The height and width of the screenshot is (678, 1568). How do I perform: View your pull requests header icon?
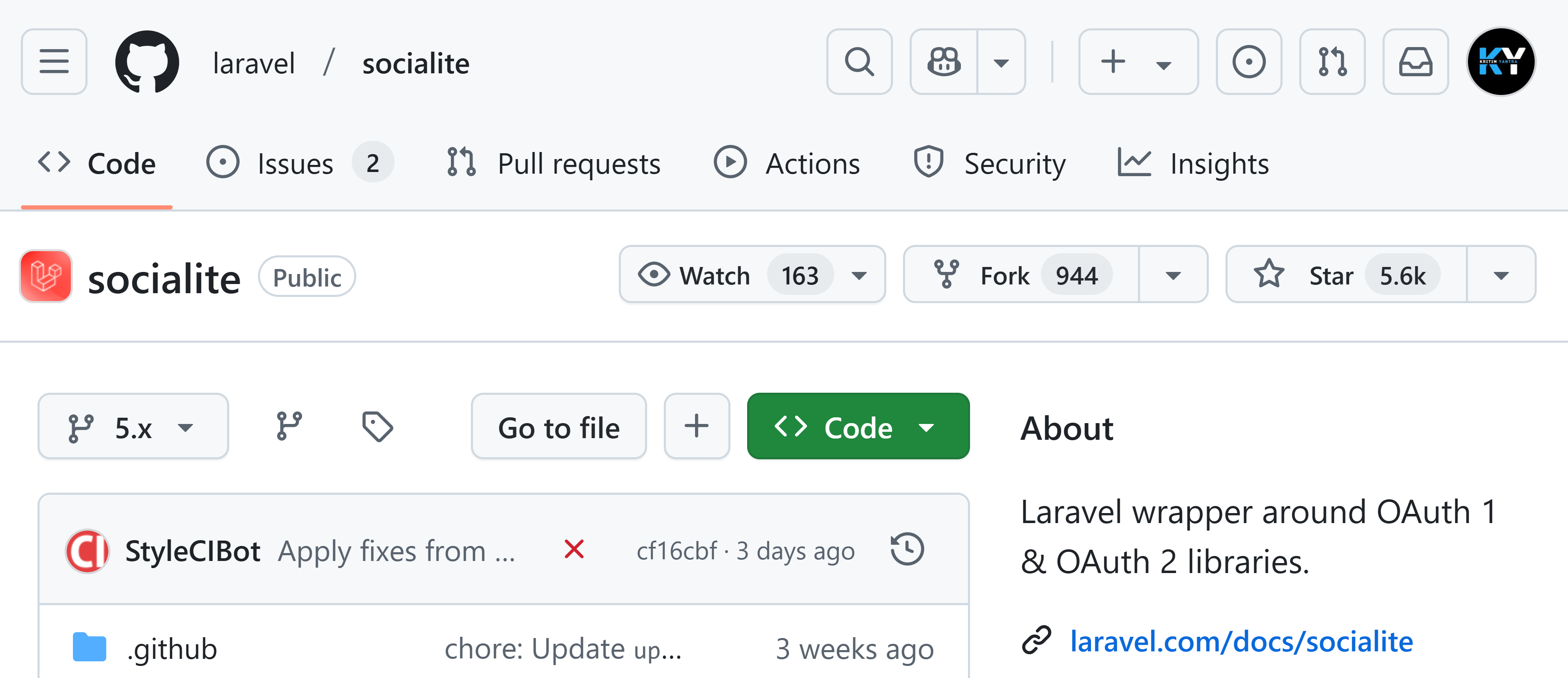click(1332, 62)
